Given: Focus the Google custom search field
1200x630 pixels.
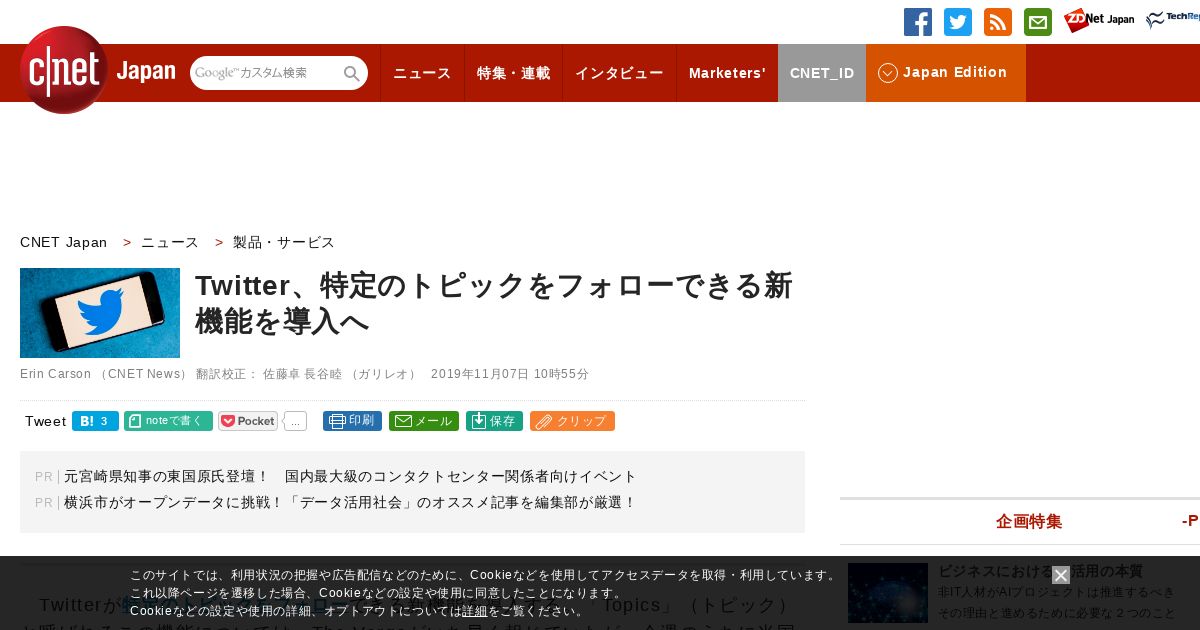Looking at the screenshot, I should click(265, 73).
